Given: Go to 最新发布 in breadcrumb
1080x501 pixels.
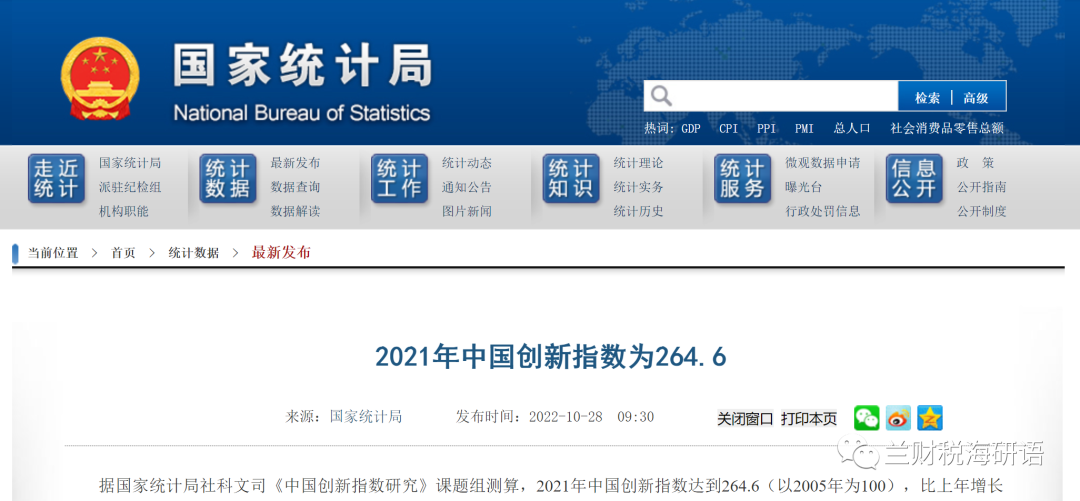Looking at the screenshot, I should [281, 253].
